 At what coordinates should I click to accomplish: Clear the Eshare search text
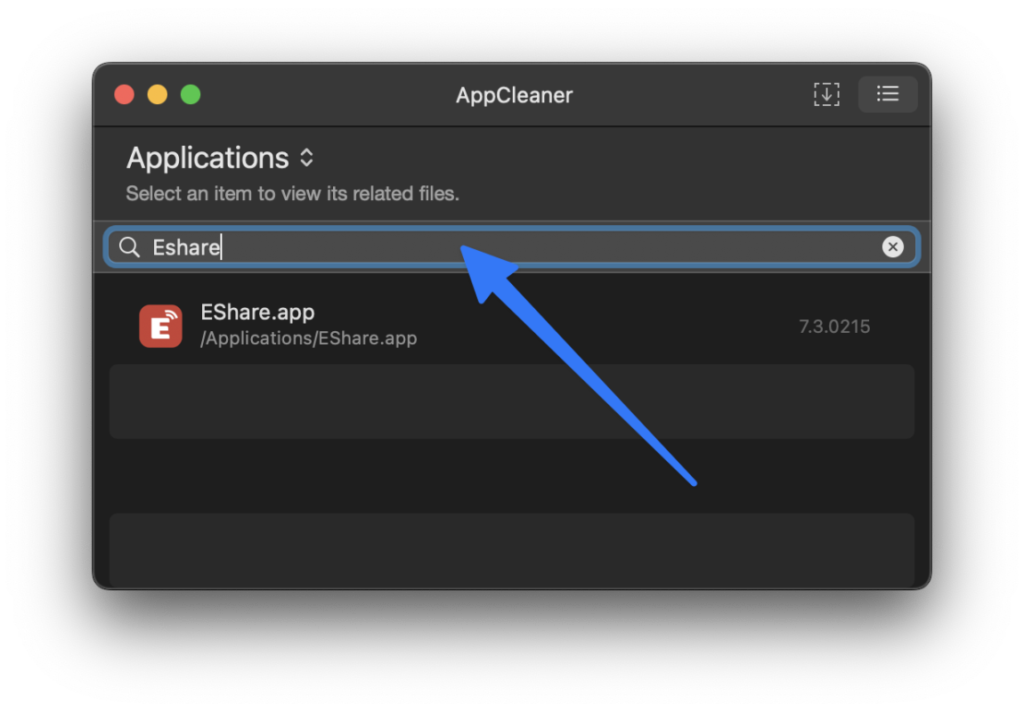893,247
